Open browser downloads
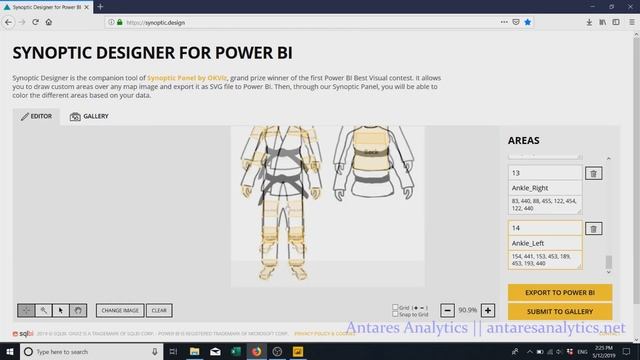This screenshot has height=360, width=640. pos(589,22)
